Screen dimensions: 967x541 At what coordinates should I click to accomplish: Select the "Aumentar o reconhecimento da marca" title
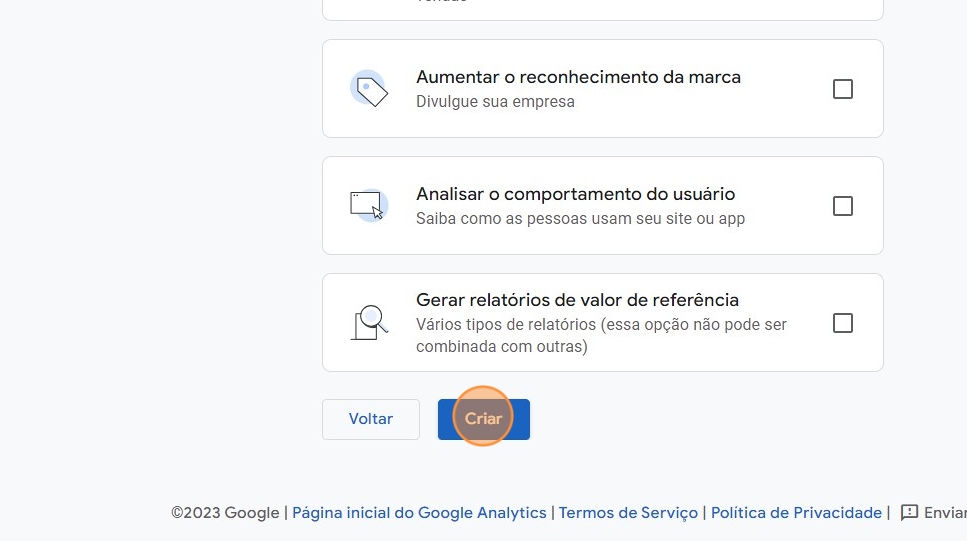point(578,77)
